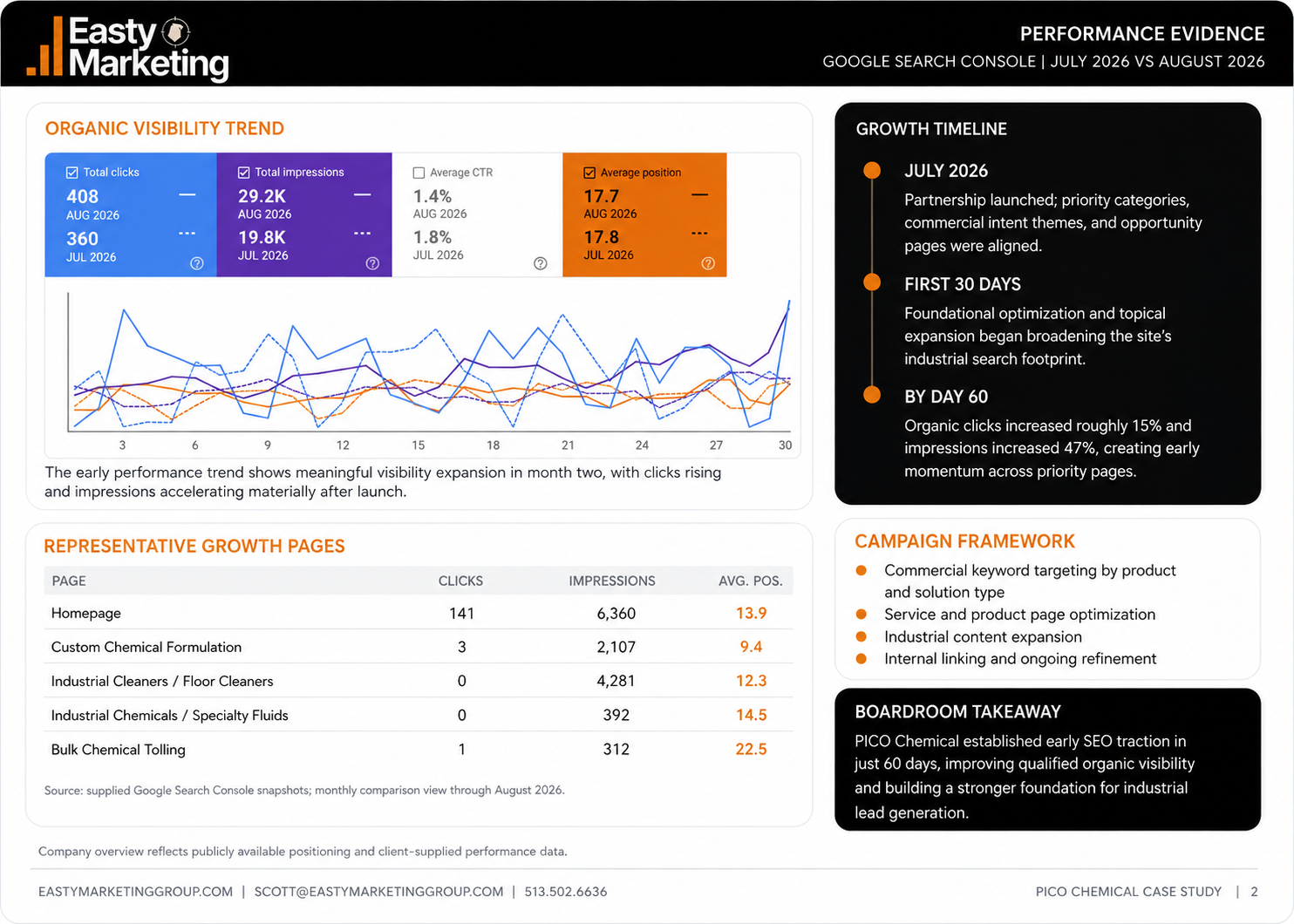The width and height of the screenshot is (1294, 924).
Task: Sort by the IMPRESSIONS column header
Action: click(612, 581)
